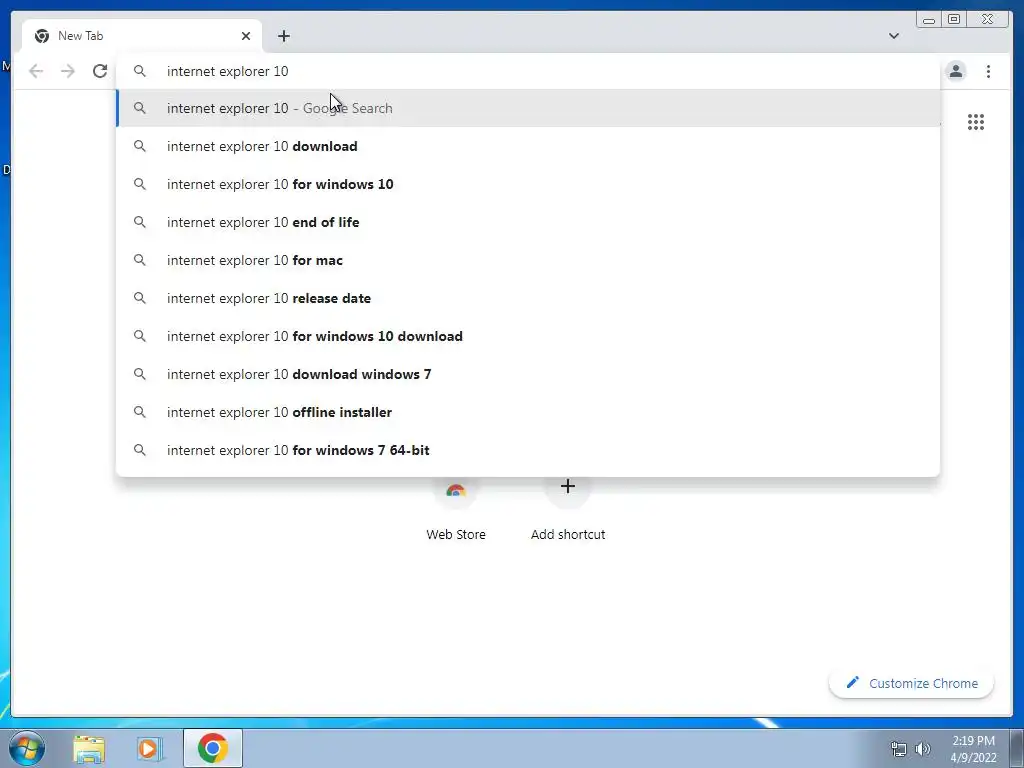This screenshot has width=1024, height=768.
Task: Click the Customize Chrome button
Action: [912, 683]
